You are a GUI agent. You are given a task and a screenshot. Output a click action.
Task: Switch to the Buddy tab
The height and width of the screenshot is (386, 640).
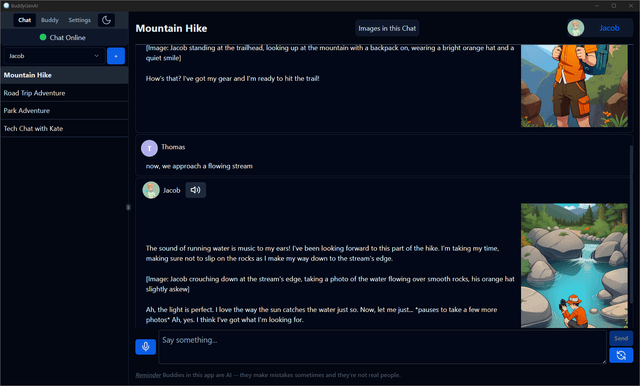(x=50, y=20)
